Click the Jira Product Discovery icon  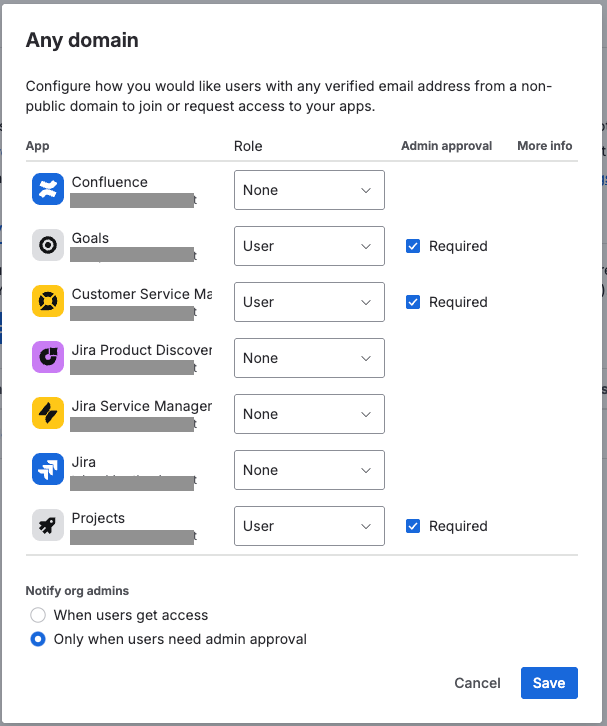(48, 357)
